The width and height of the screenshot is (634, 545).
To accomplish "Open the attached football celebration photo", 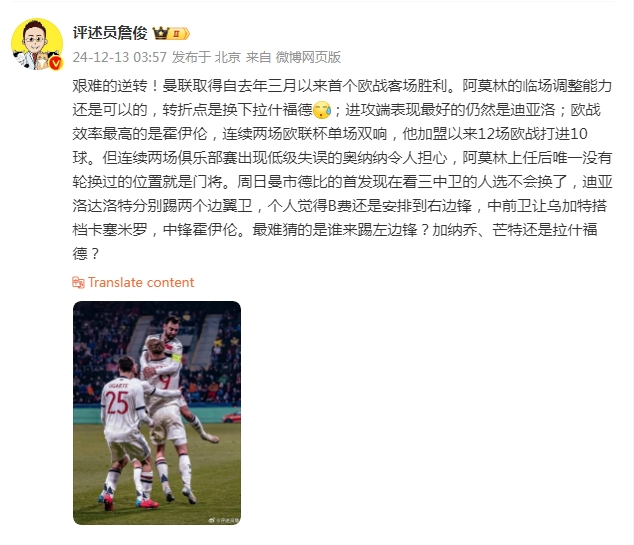I will [x=157, y=413].
